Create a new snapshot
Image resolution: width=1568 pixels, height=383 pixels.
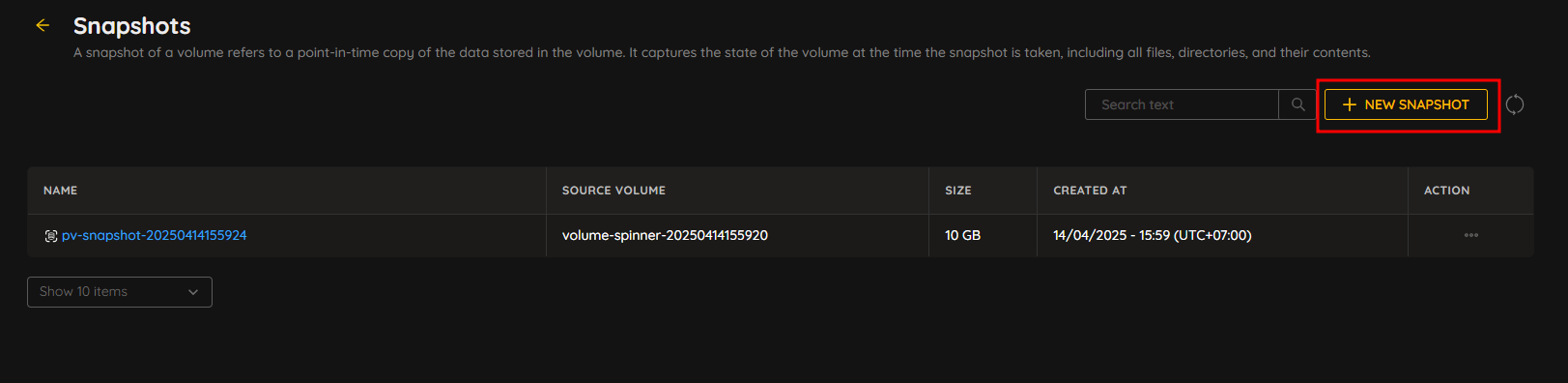tap(1406, 104)
